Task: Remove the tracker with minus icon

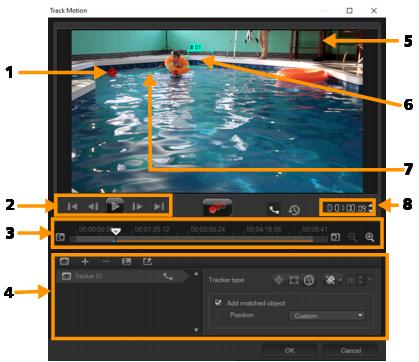Action: (x=106, y=262)
